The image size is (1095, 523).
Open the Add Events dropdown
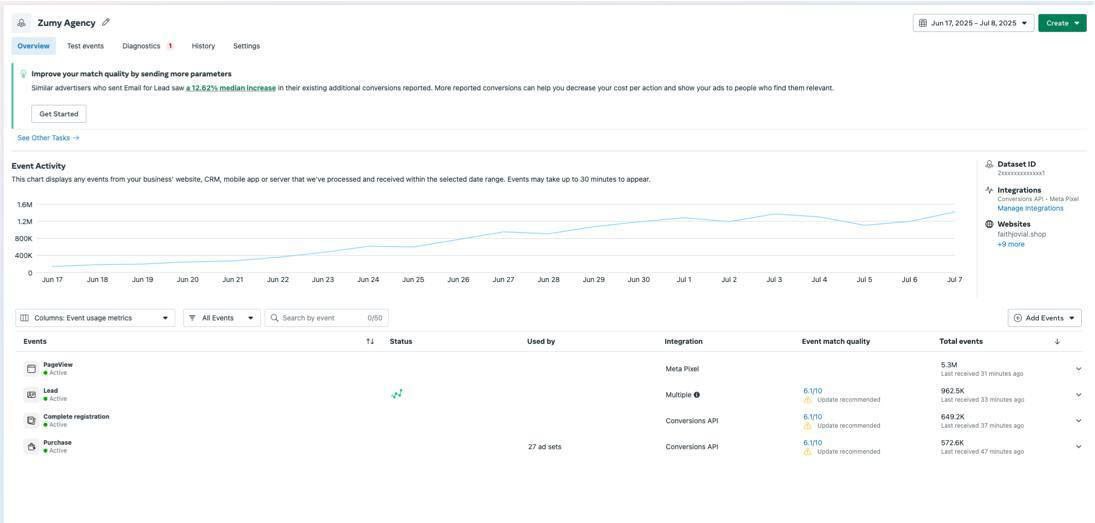[1045, 318]
